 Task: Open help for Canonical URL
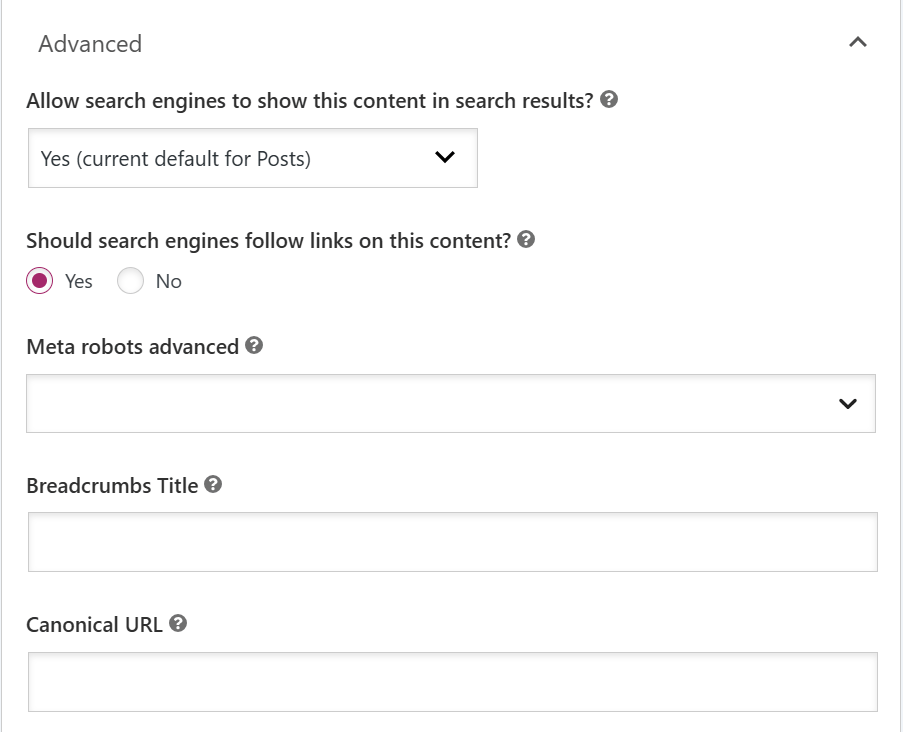pyautogui.click(x=179, y=624)
